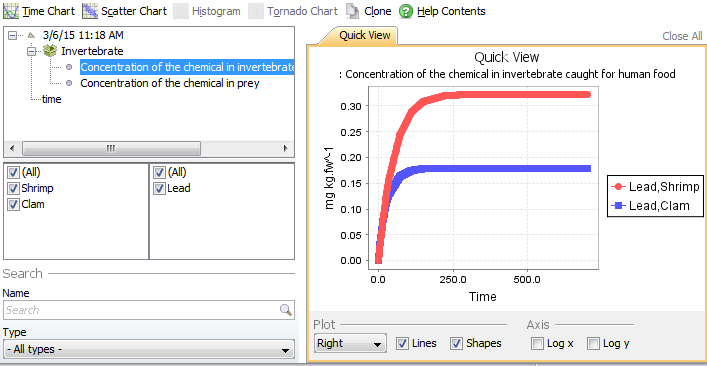Click the search magnifier icon
The image size is (707, 366).
click(x=285, y=310)
